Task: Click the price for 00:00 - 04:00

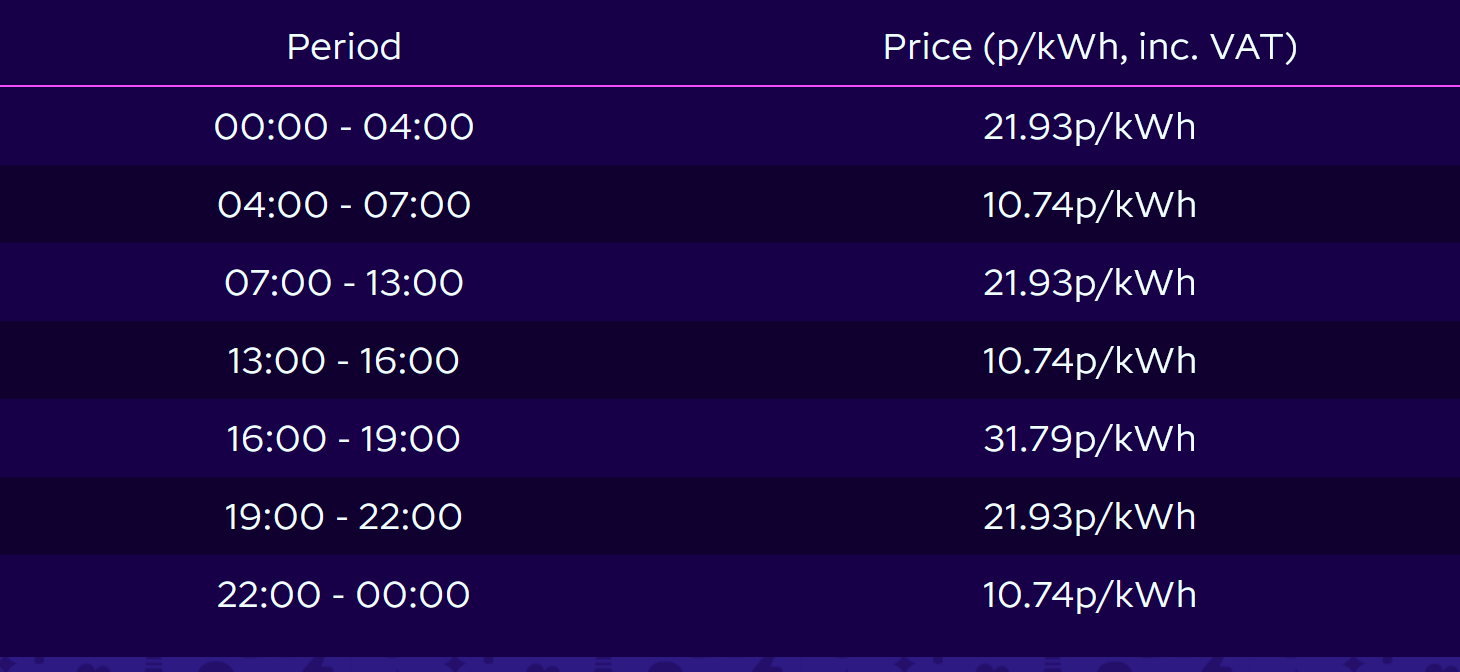Action: pos(1089,127)
